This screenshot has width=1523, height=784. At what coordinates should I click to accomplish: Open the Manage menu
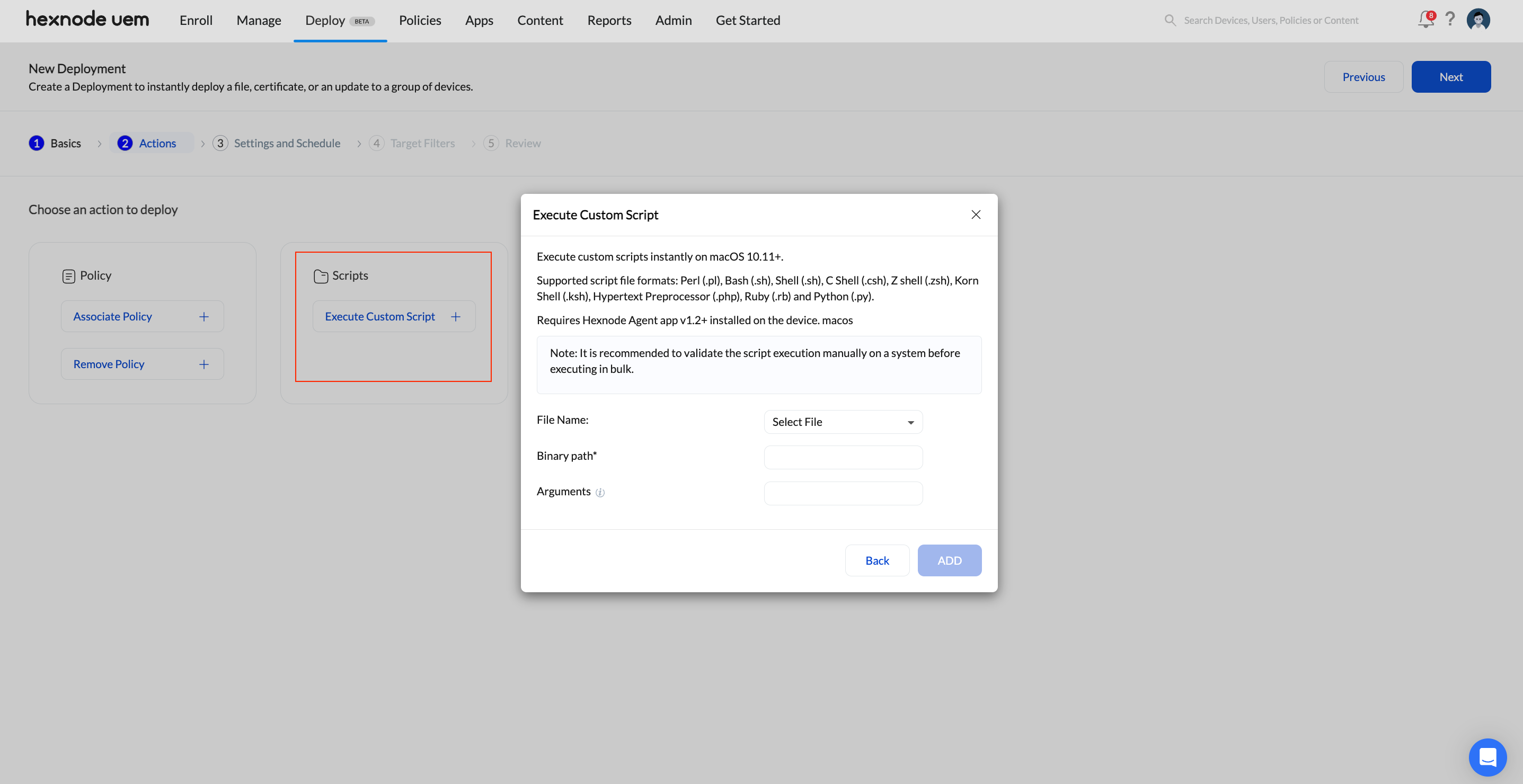259,20
